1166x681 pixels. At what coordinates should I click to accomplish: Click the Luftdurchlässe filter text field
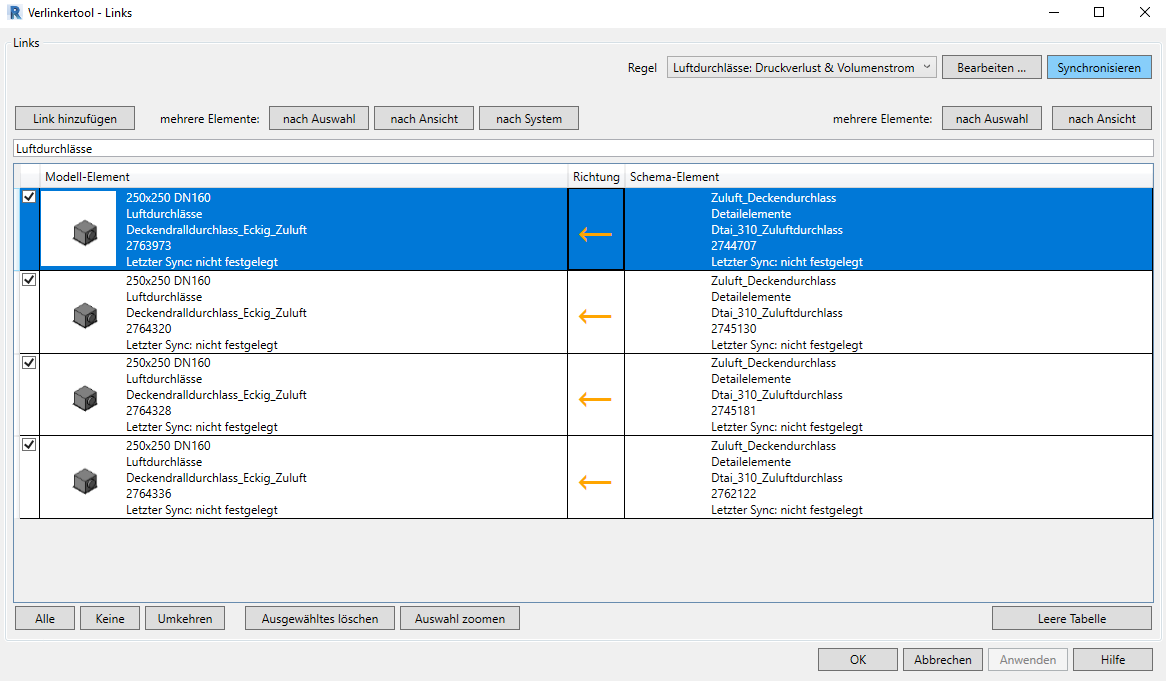[x=582, y=148]
